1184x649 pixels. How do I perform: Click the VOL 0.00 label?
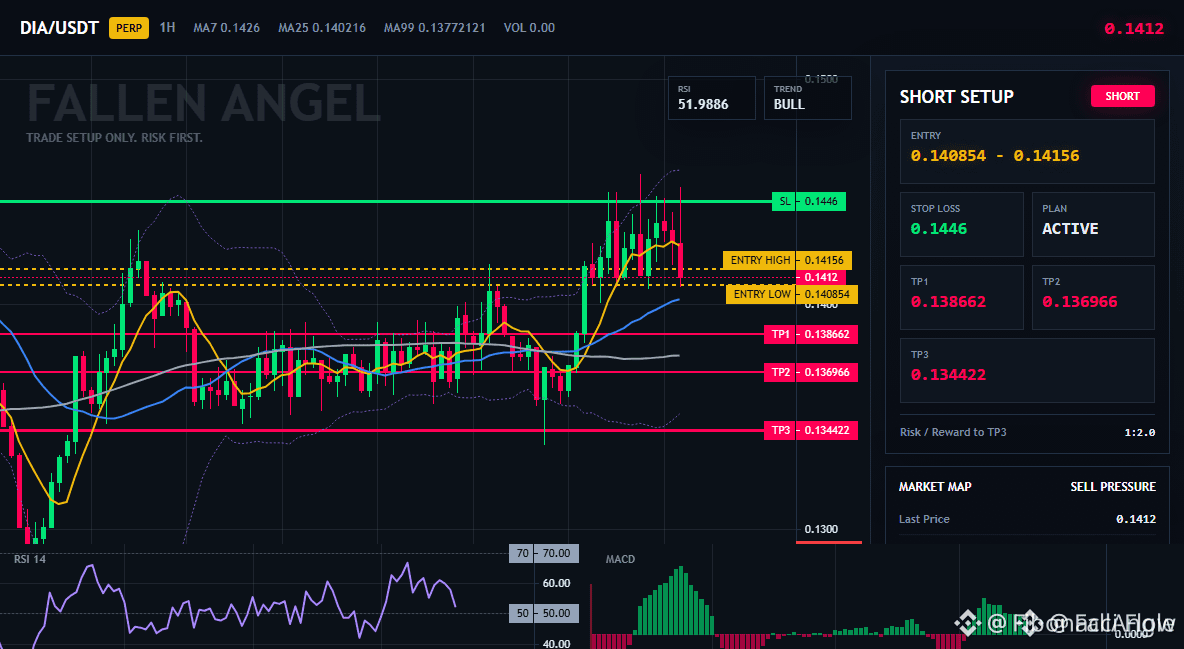[x=529, y=28]
